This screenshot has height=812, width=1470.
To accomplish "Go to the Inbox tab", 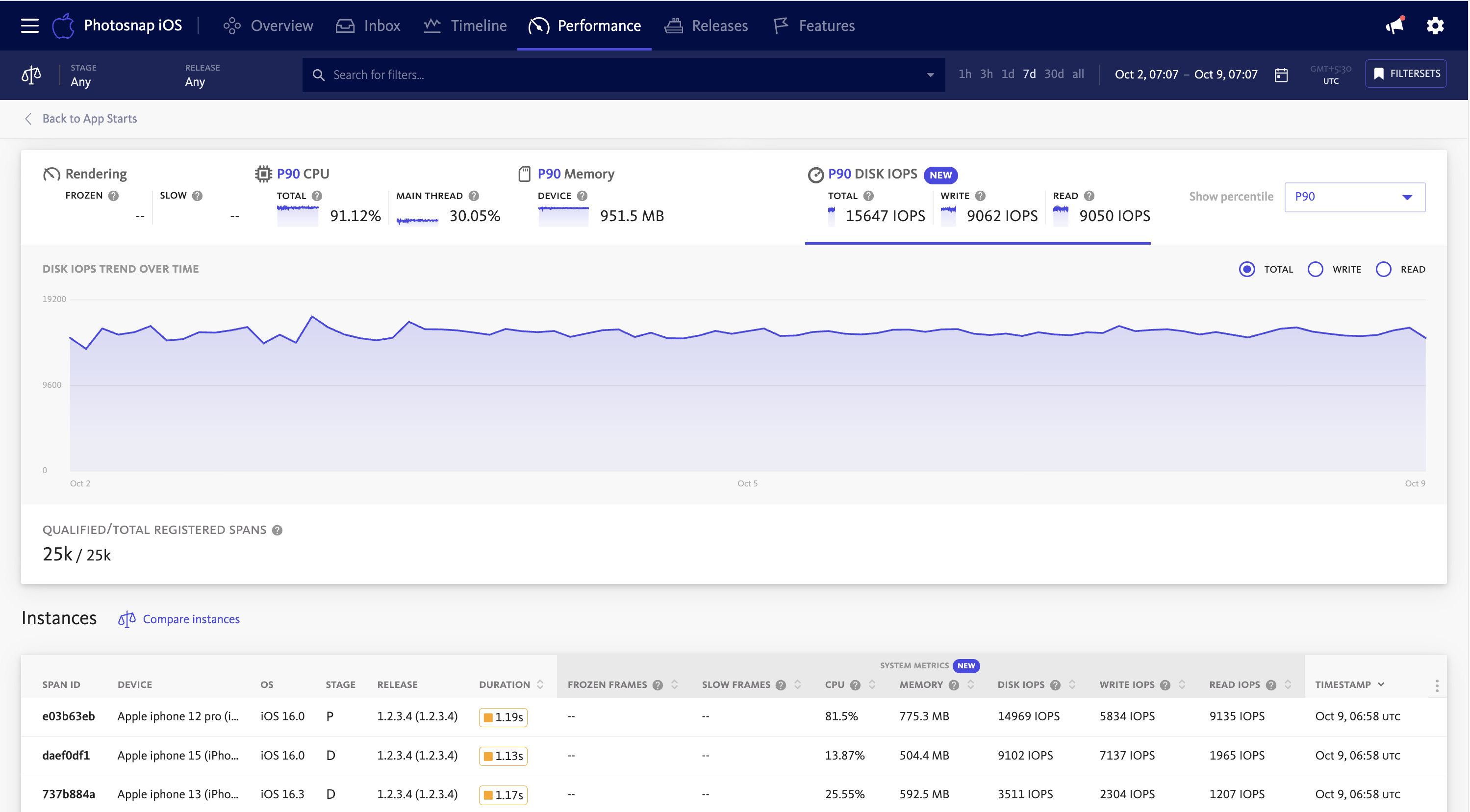I will pyautogui.click(x=368, y=25).
